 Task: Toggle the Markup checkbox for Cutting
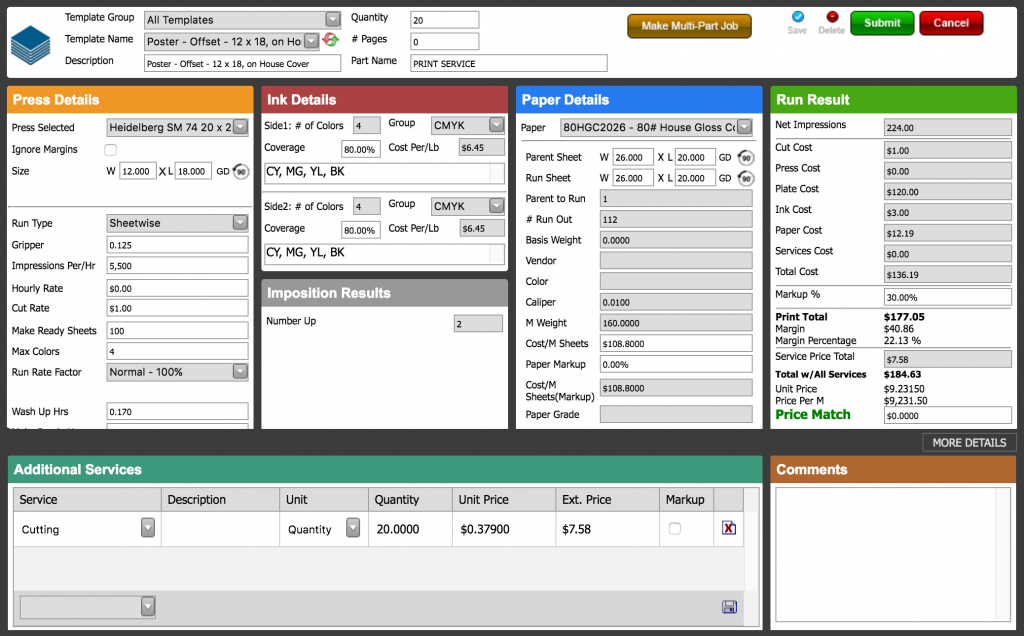(x=674, y=528)
